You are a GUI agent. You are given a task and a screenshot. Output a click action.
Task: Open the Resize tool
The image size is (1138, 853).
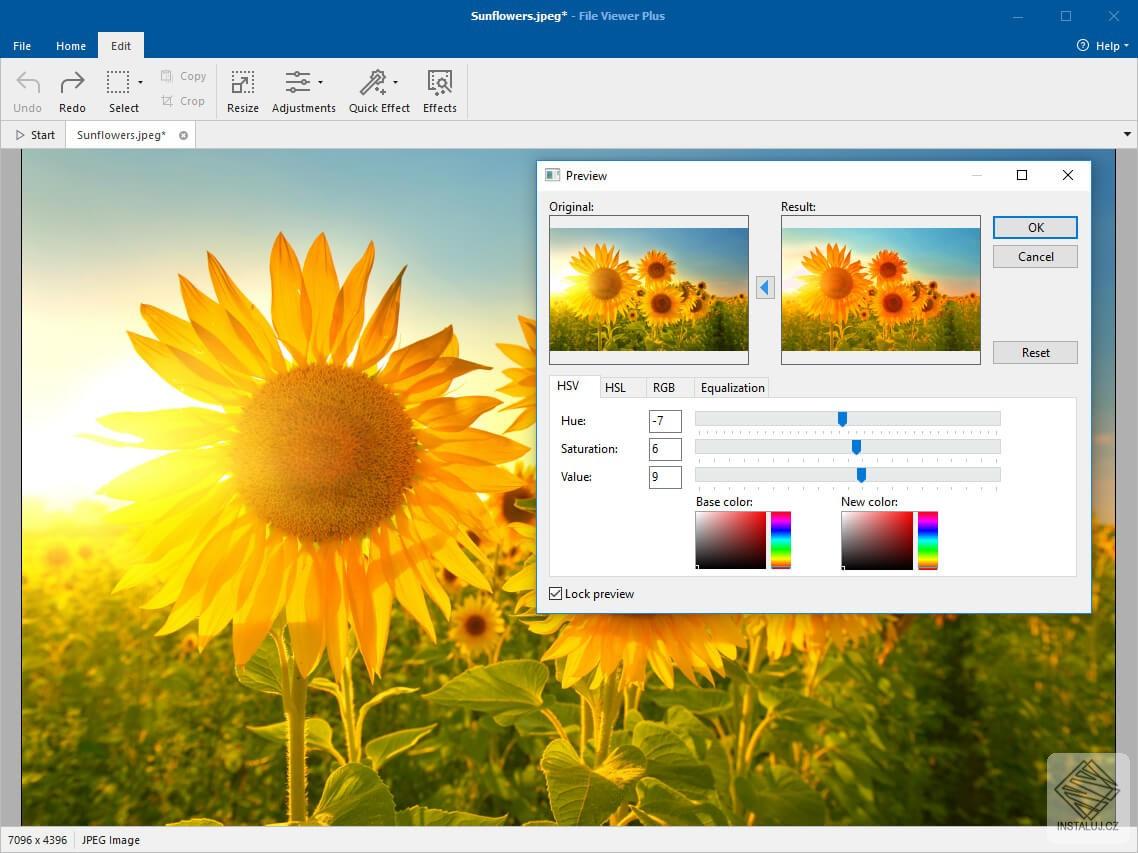pyautogui.click(x=242, y=90)
